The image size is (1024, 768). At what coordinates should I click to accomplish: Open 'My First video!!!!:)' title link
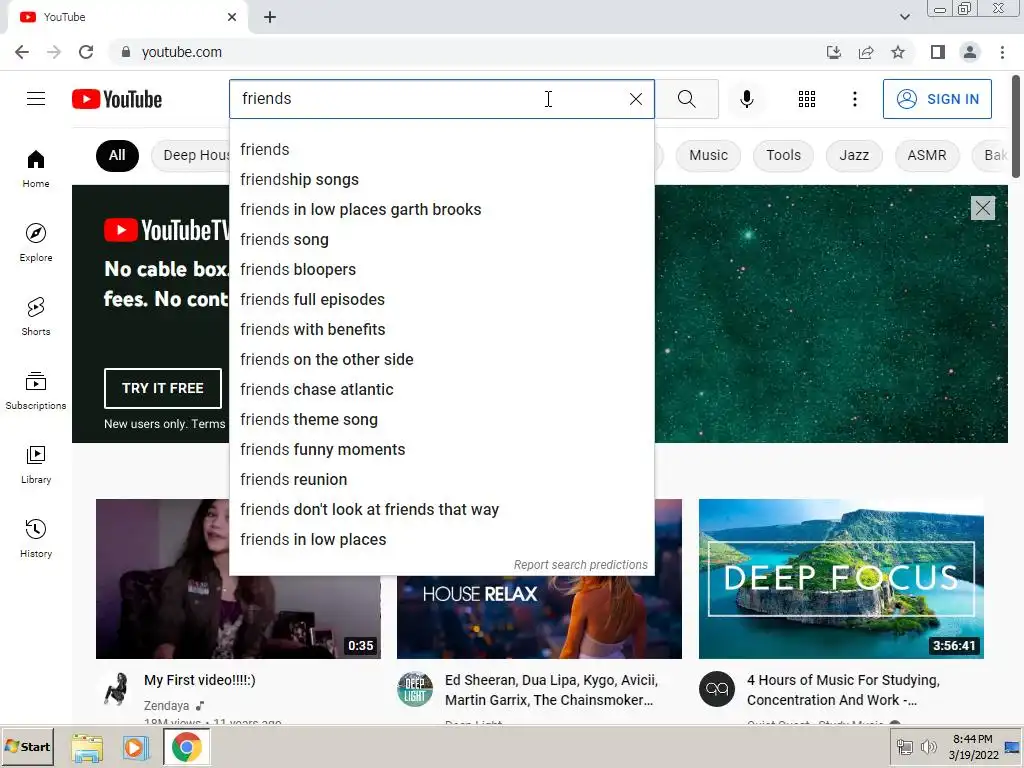pyautogui.click(x=200, y=680)
